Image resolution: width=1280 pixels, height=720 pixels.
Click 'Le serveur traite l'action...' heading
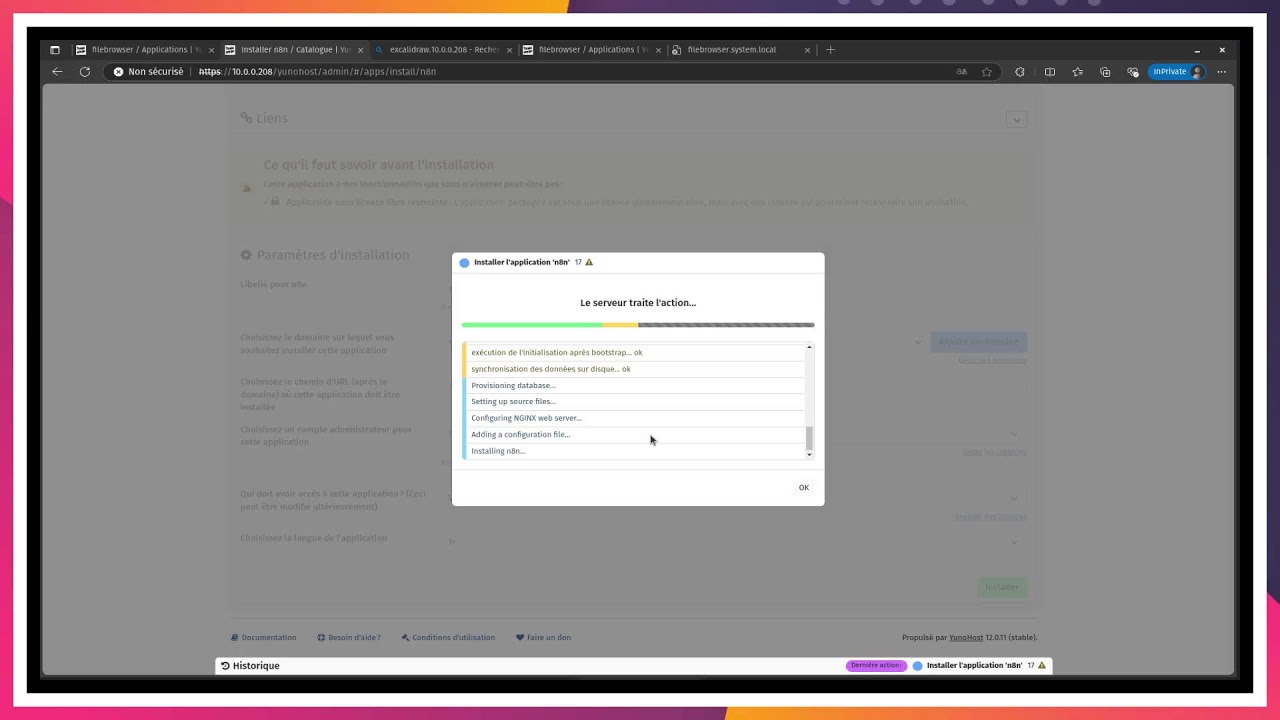(x=638, y=303)
